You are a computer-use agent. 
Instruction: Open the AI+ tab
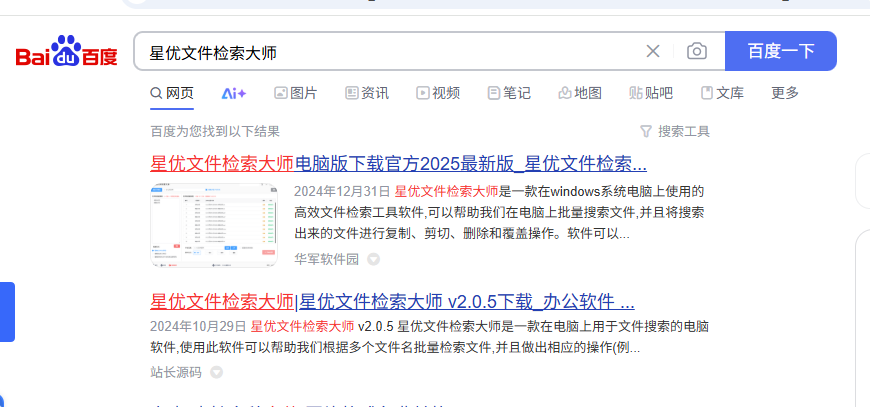tap(234, 93)
